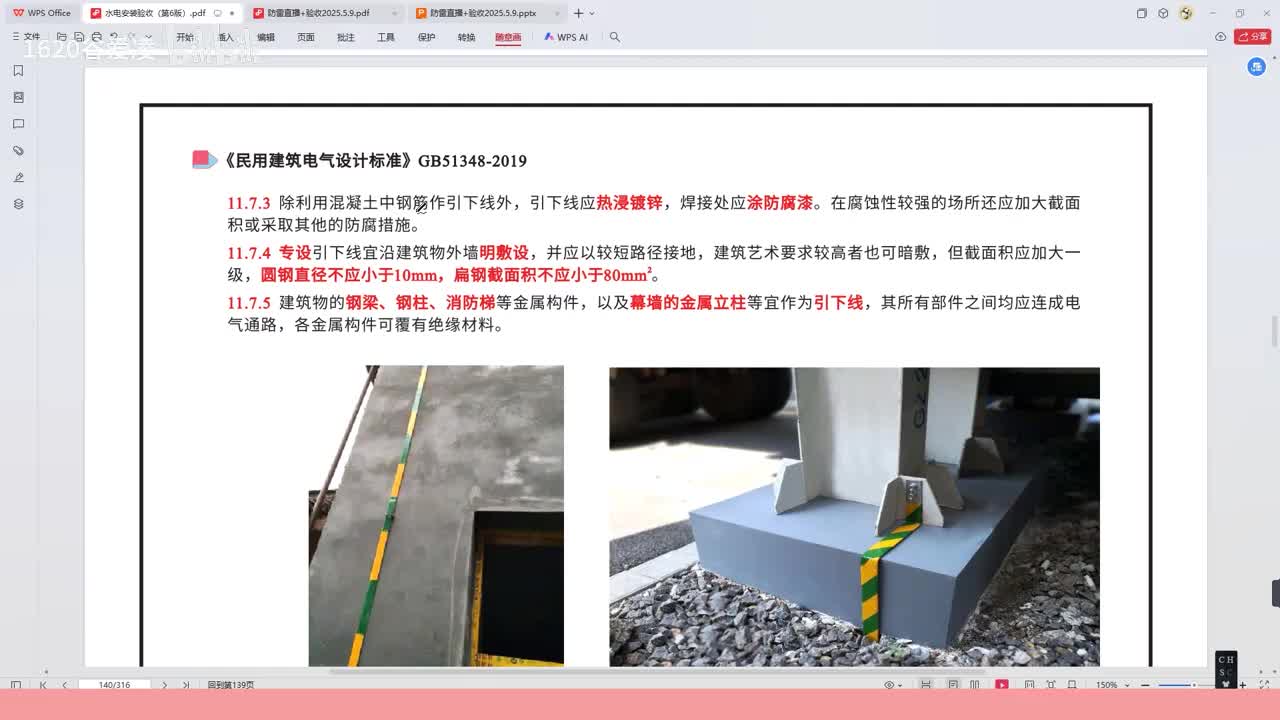Click the open file folder icon
This screenshot has height=720, width=1280.
62,37
